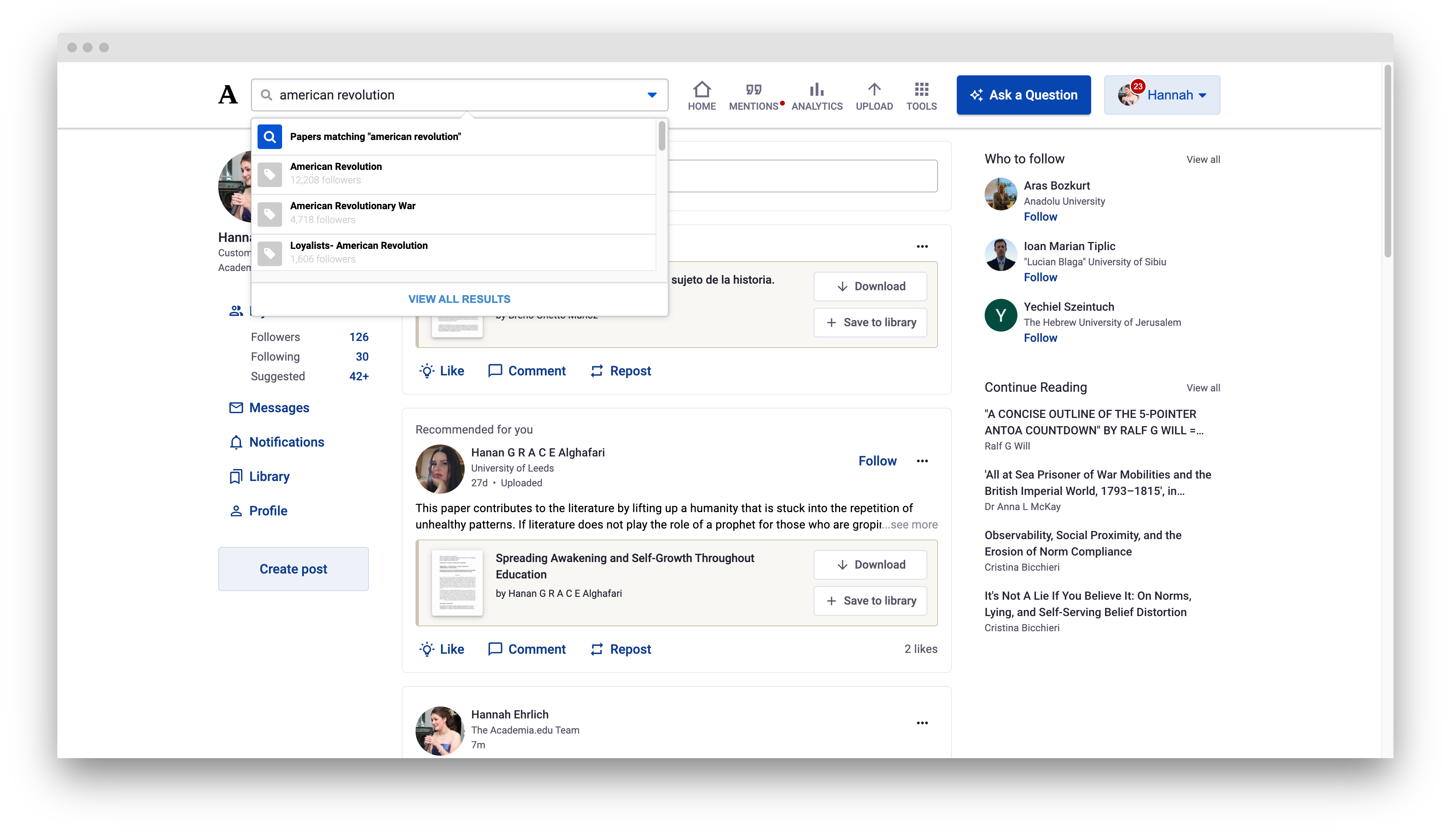Select 'Papers matching american revolution' suggestion
The height and width of the screenshot is (840, 1451).
click(454, 136)
